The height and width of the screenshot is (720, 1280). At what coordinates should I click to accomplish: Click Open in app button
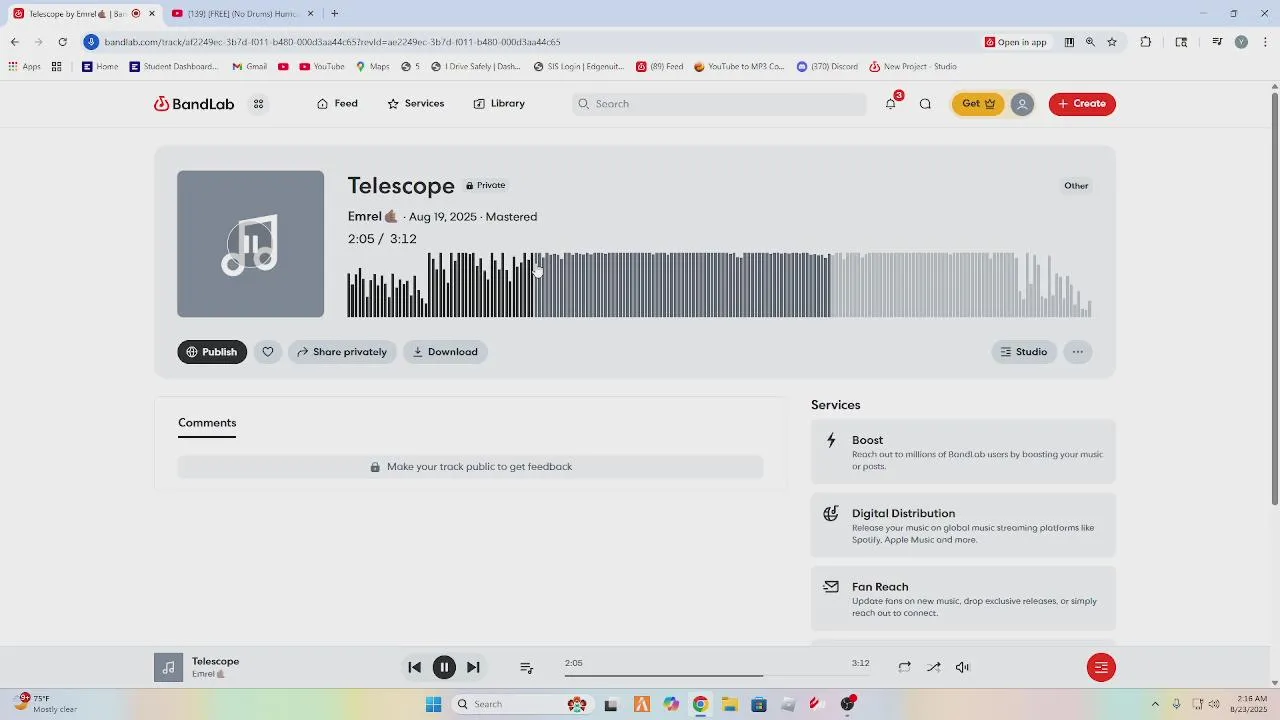tap(1016, 42)
